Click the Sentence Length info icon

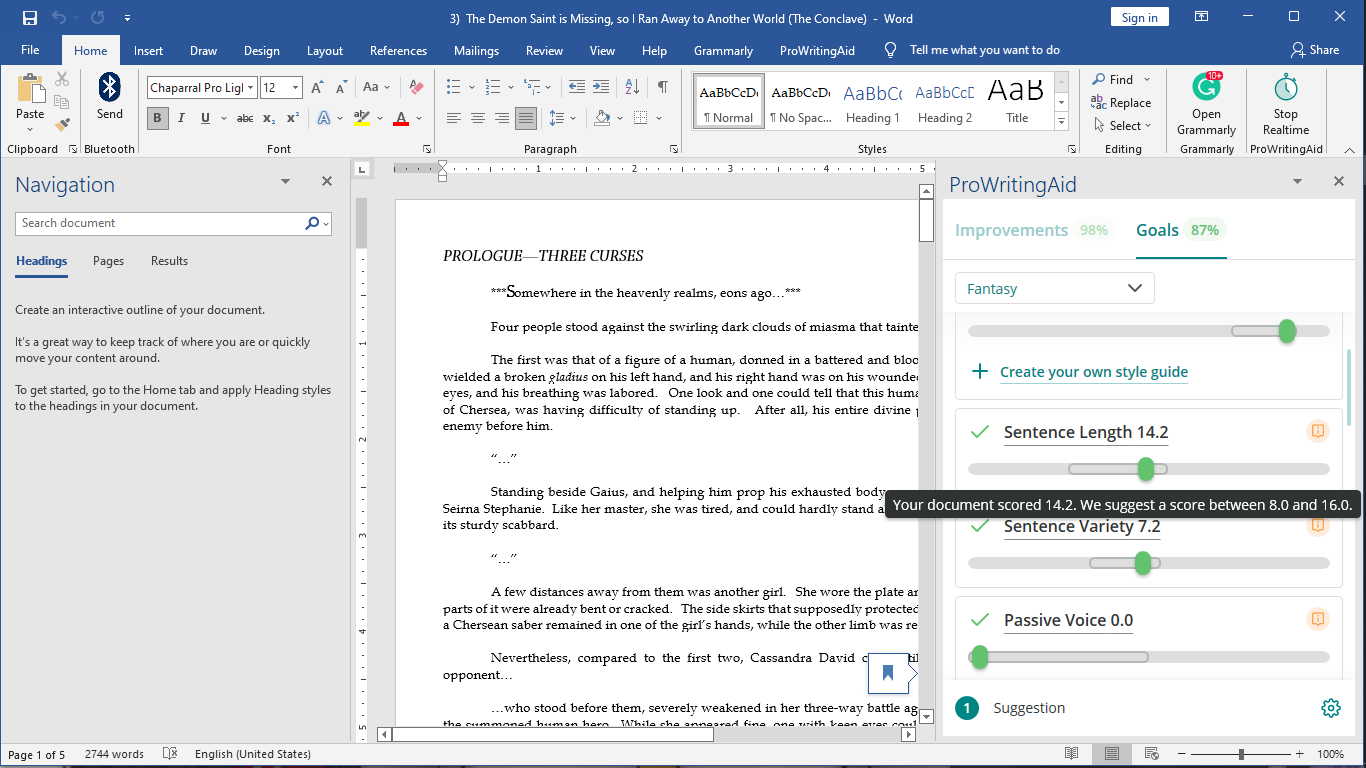coord(1318,431)
